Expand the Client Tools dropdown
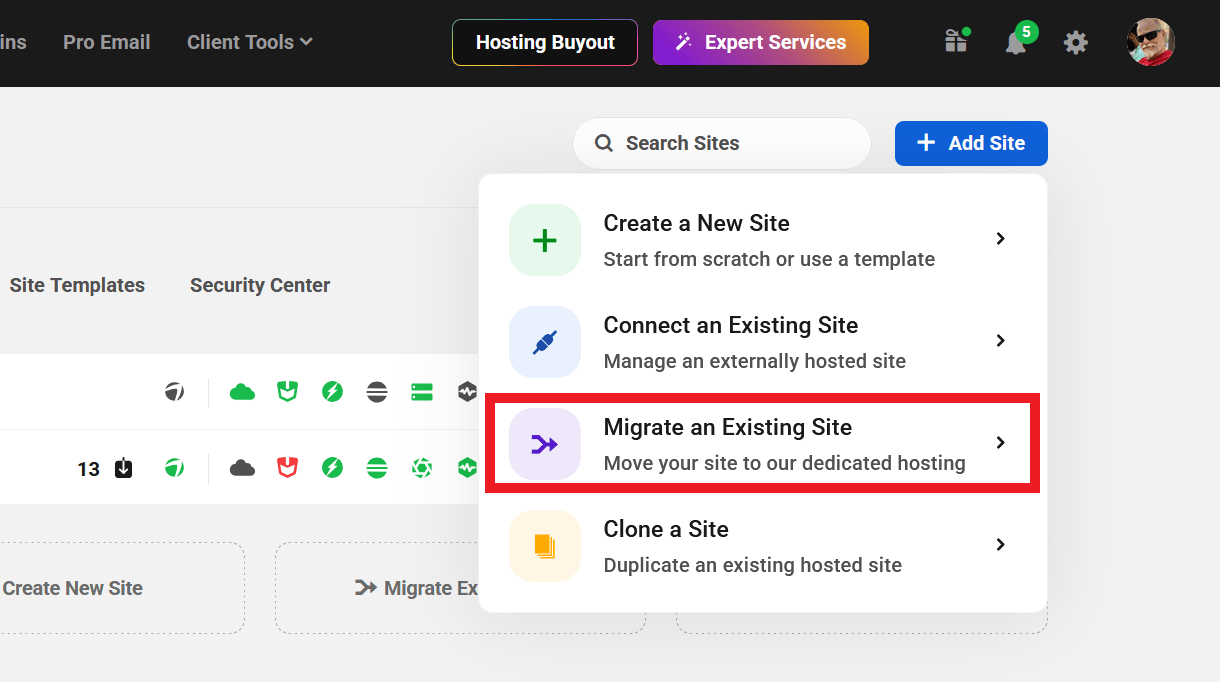The height and width of the screenshot is (682, 1220). tap(250, 42)
